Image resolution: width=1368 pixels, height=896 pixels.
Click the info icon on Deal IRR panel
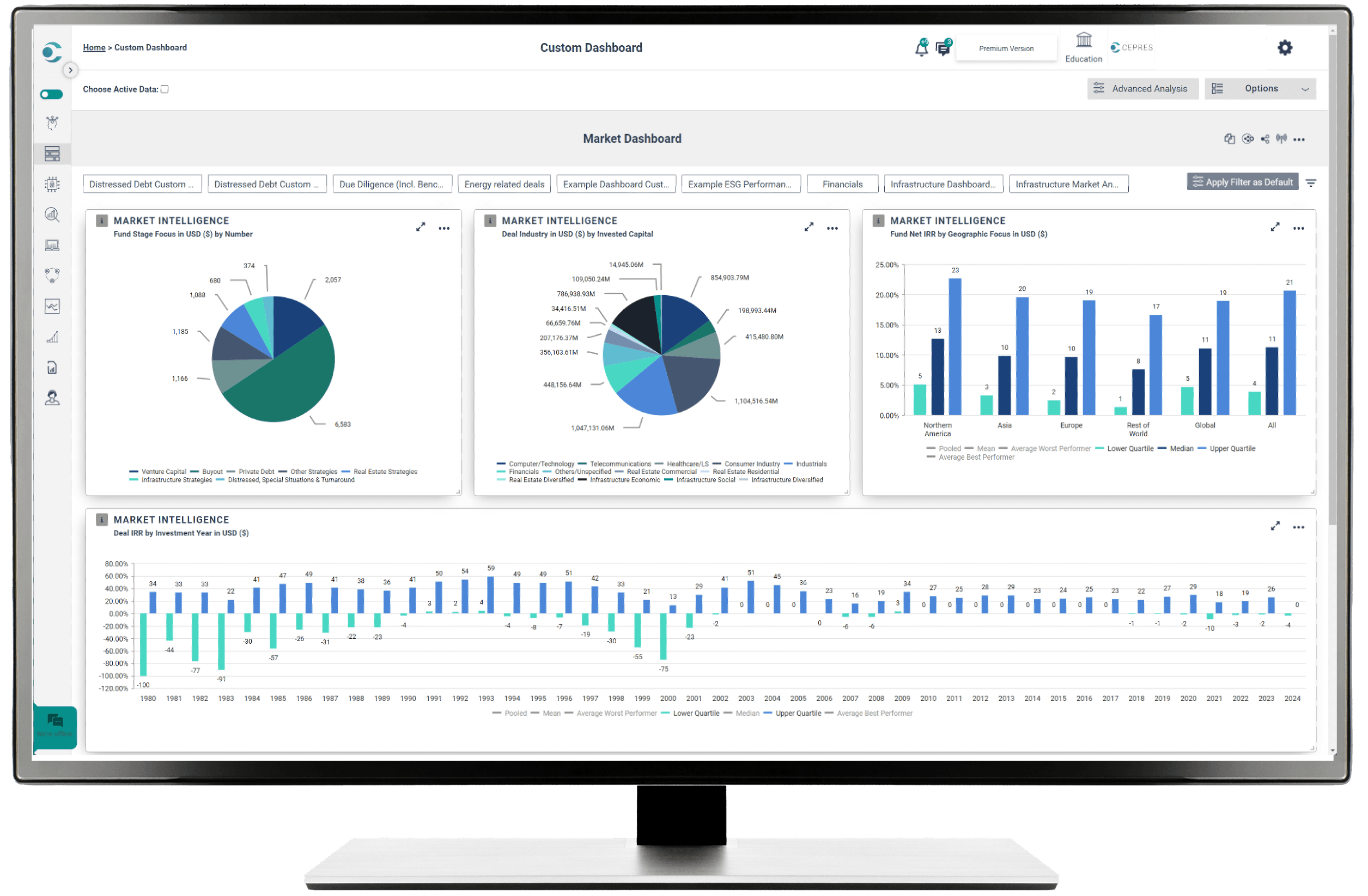point(102,520)
